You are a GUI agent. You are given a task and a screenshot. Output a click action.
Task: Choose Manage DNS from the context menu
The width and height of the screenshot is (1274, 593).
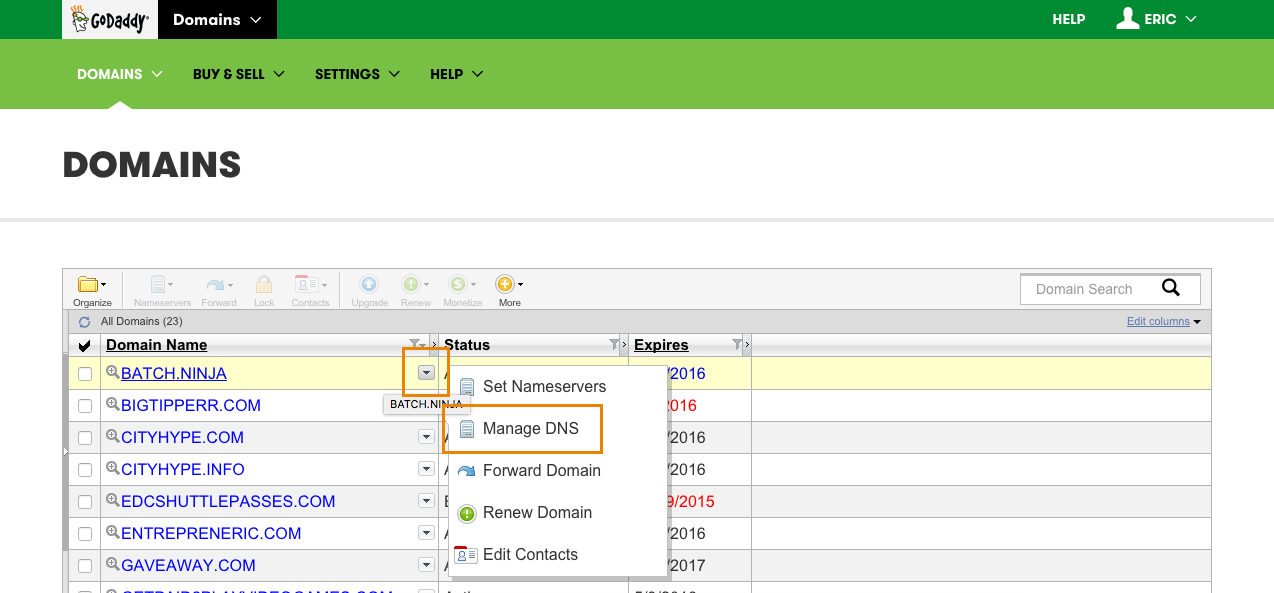coord(530,429)
